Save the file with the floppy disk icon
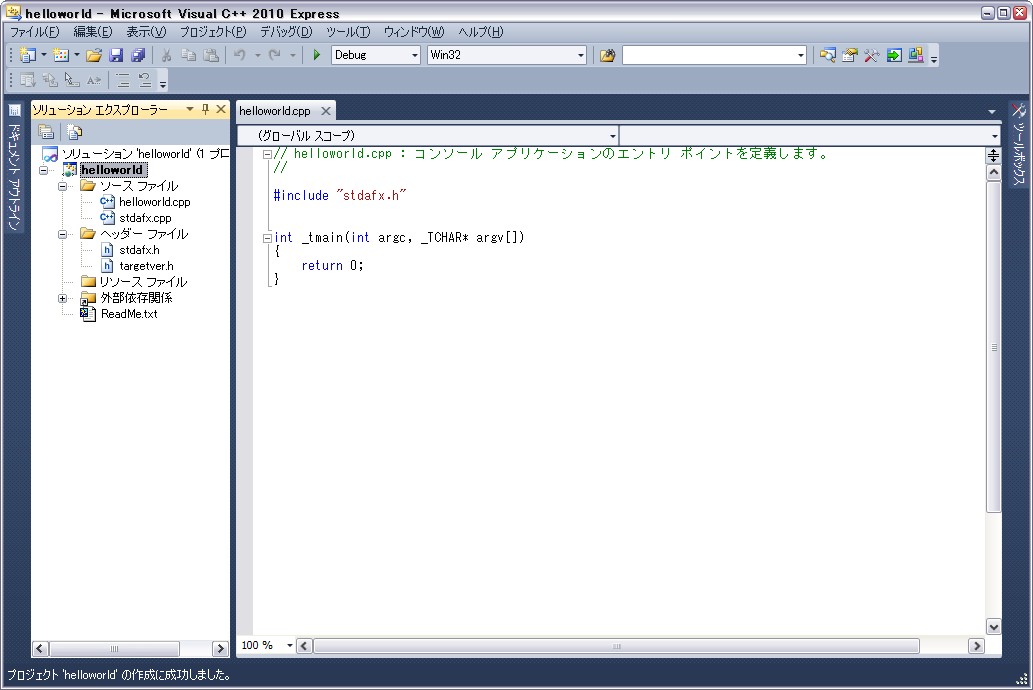 [116, 55]
